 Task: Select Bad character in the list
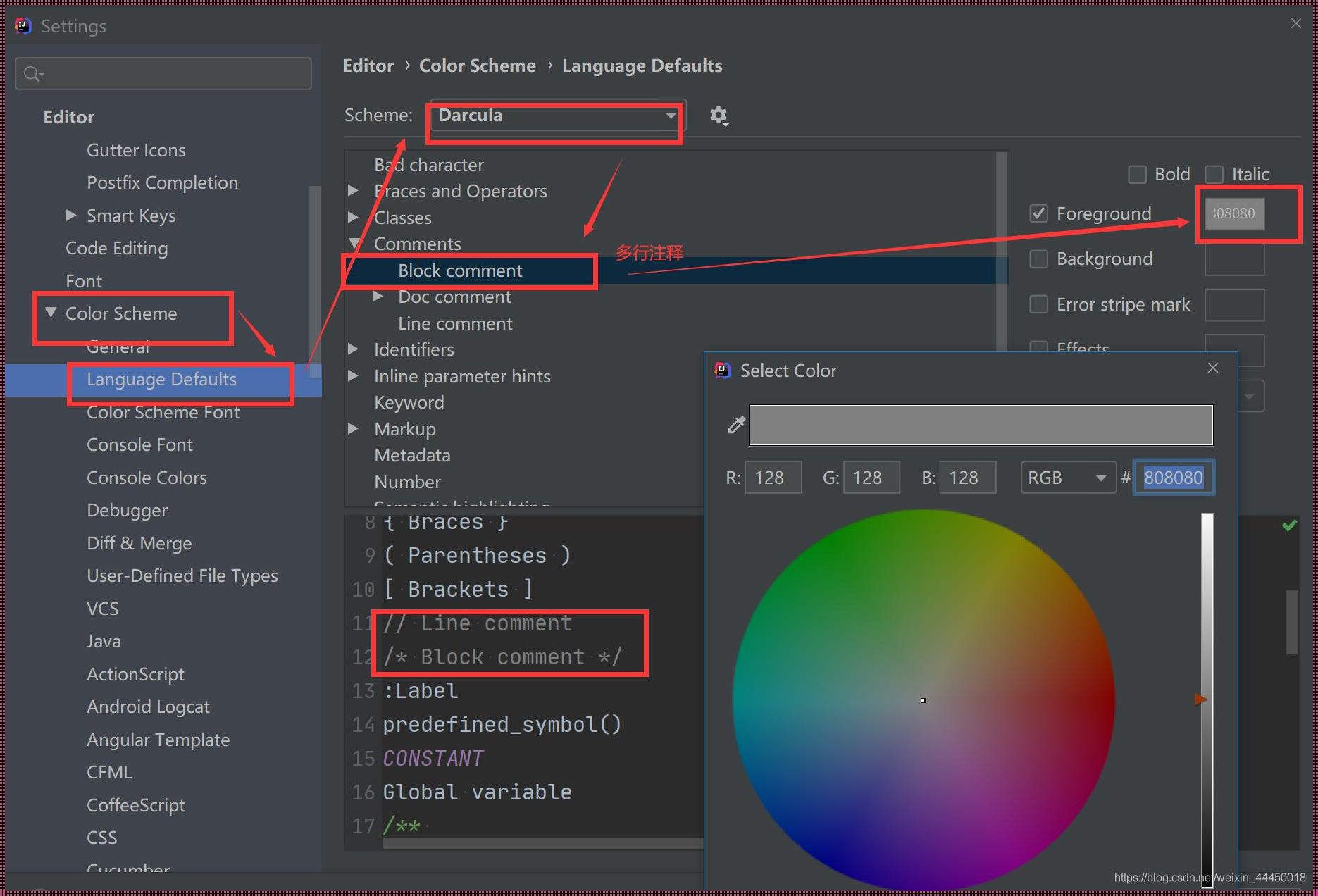coord(429,165)
